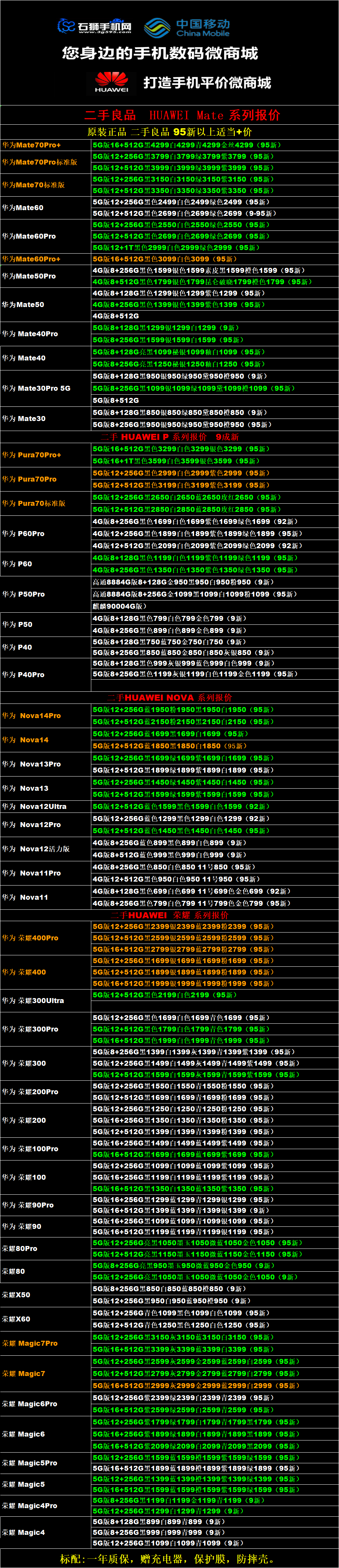Select the 华为Mate70Pro+ model label

[x=31, y=145]
